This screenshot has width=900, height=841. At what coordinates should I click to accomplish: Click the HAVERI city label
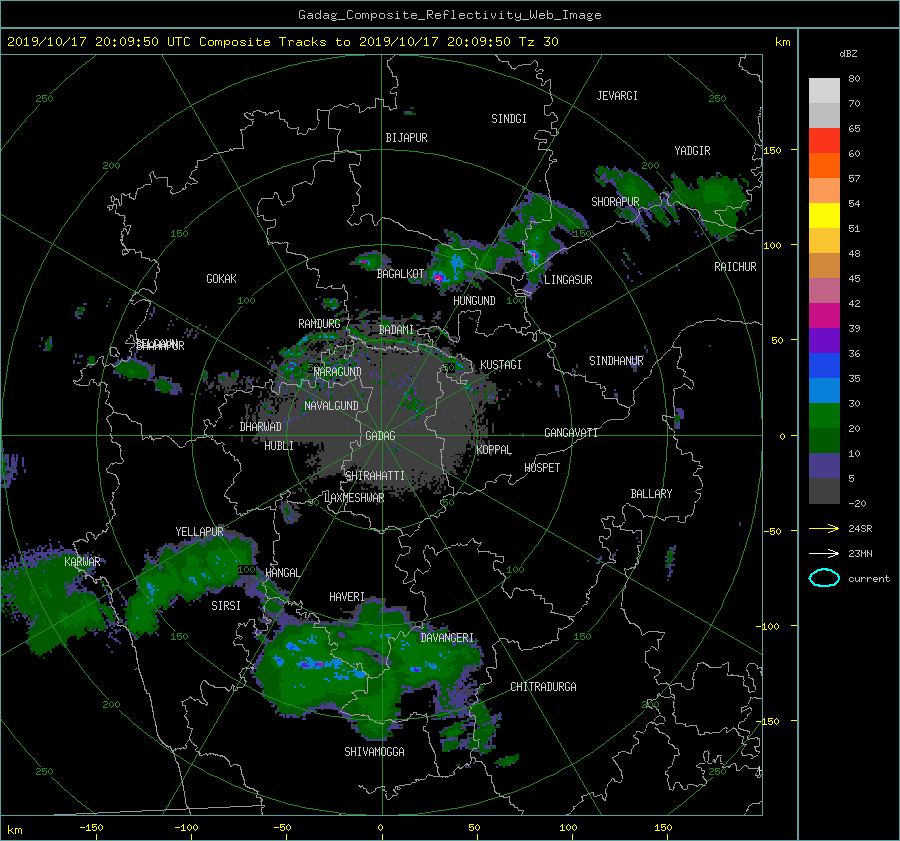click(347, 597)
